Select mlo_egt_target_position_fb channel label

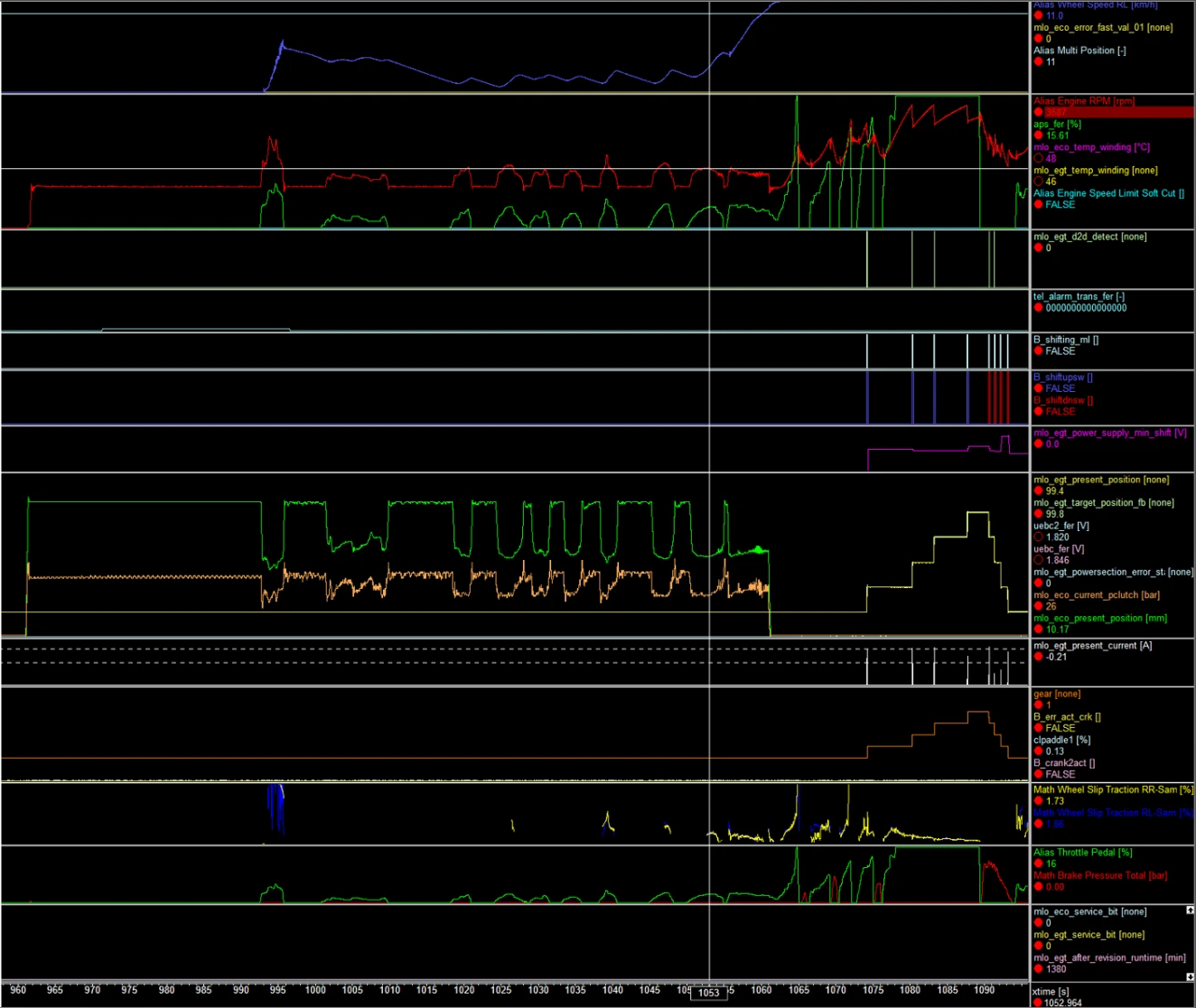1104,503
